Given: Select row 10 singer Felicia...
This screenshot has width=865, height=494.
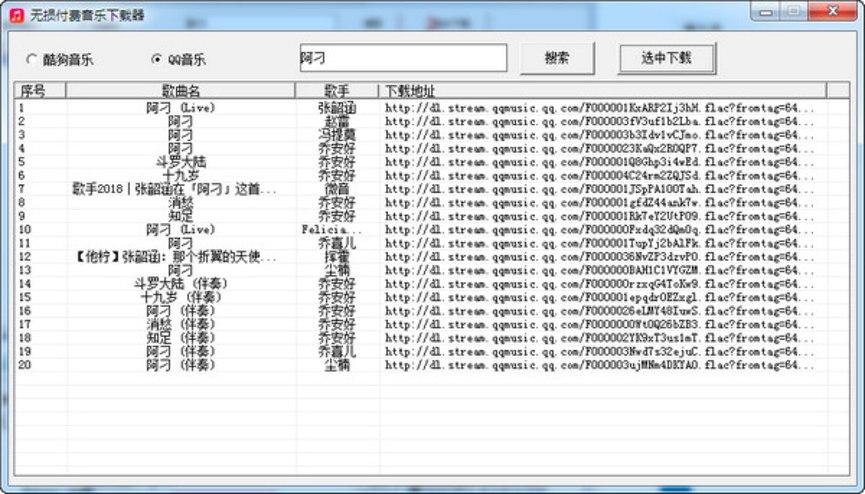Looking at the screenshot, I should click(x=332, y=230).
